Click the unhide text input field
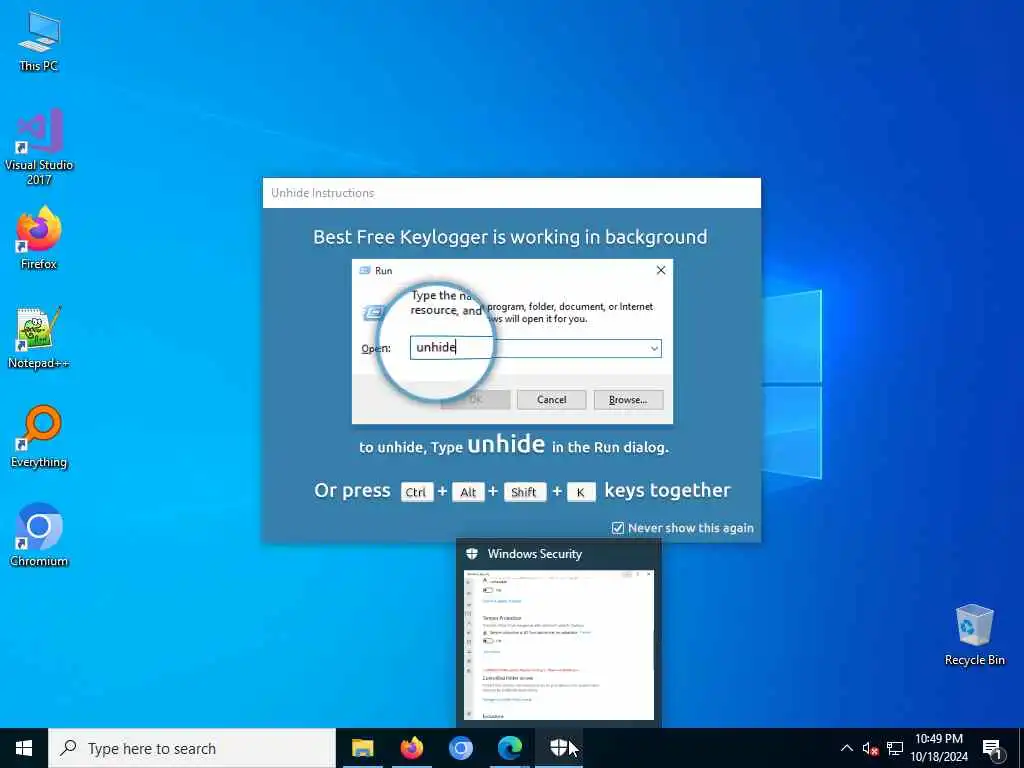The width and height of the screenshot is (1024, 768). [536, 348]
